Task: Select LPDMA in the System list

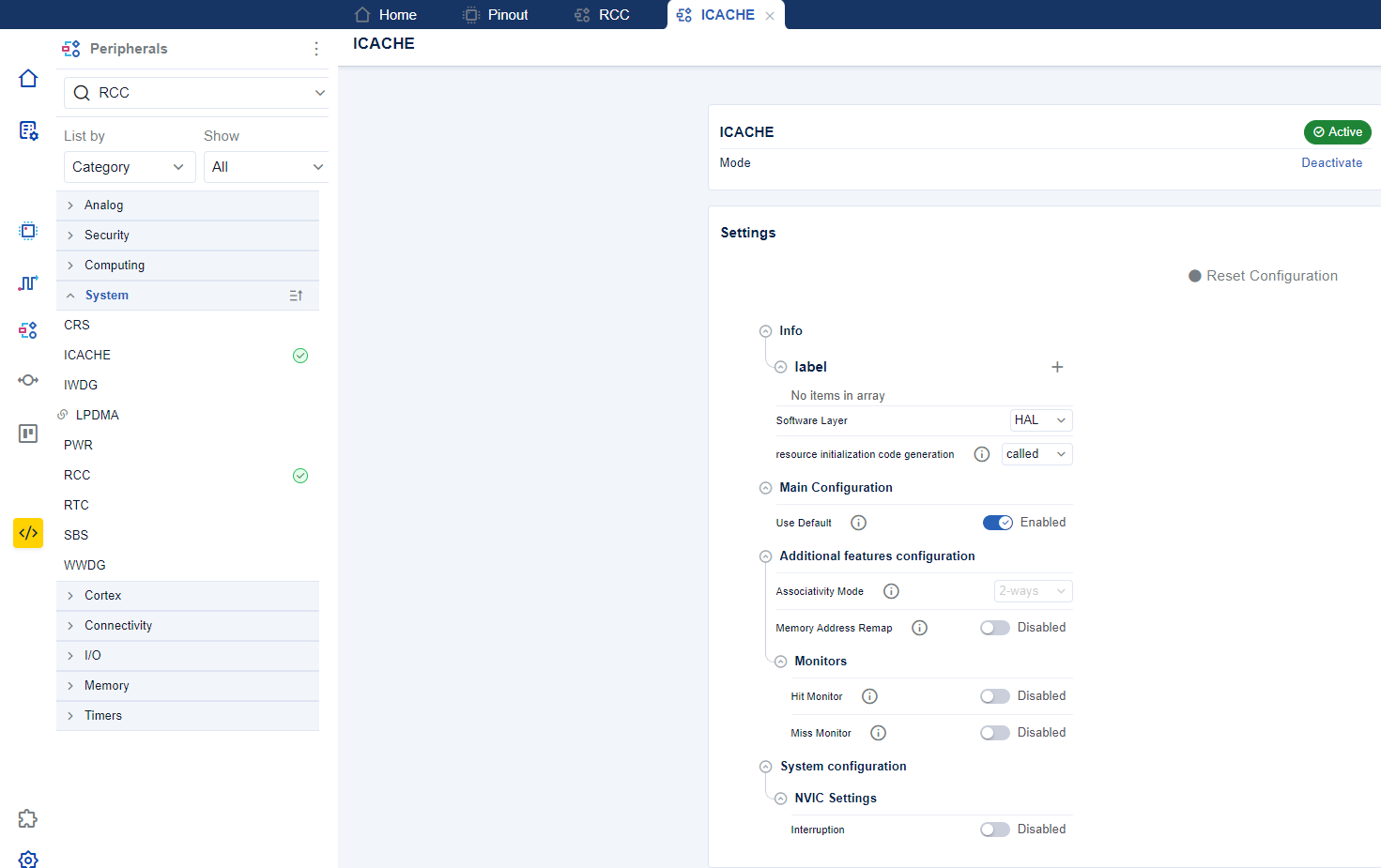Action: point(97,415)
